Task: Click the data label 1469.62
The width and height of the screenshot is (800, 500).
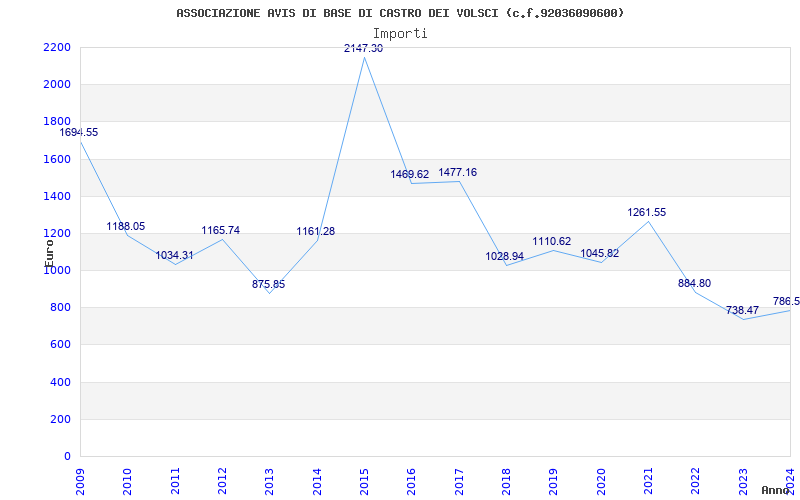Action: [410, 174]
